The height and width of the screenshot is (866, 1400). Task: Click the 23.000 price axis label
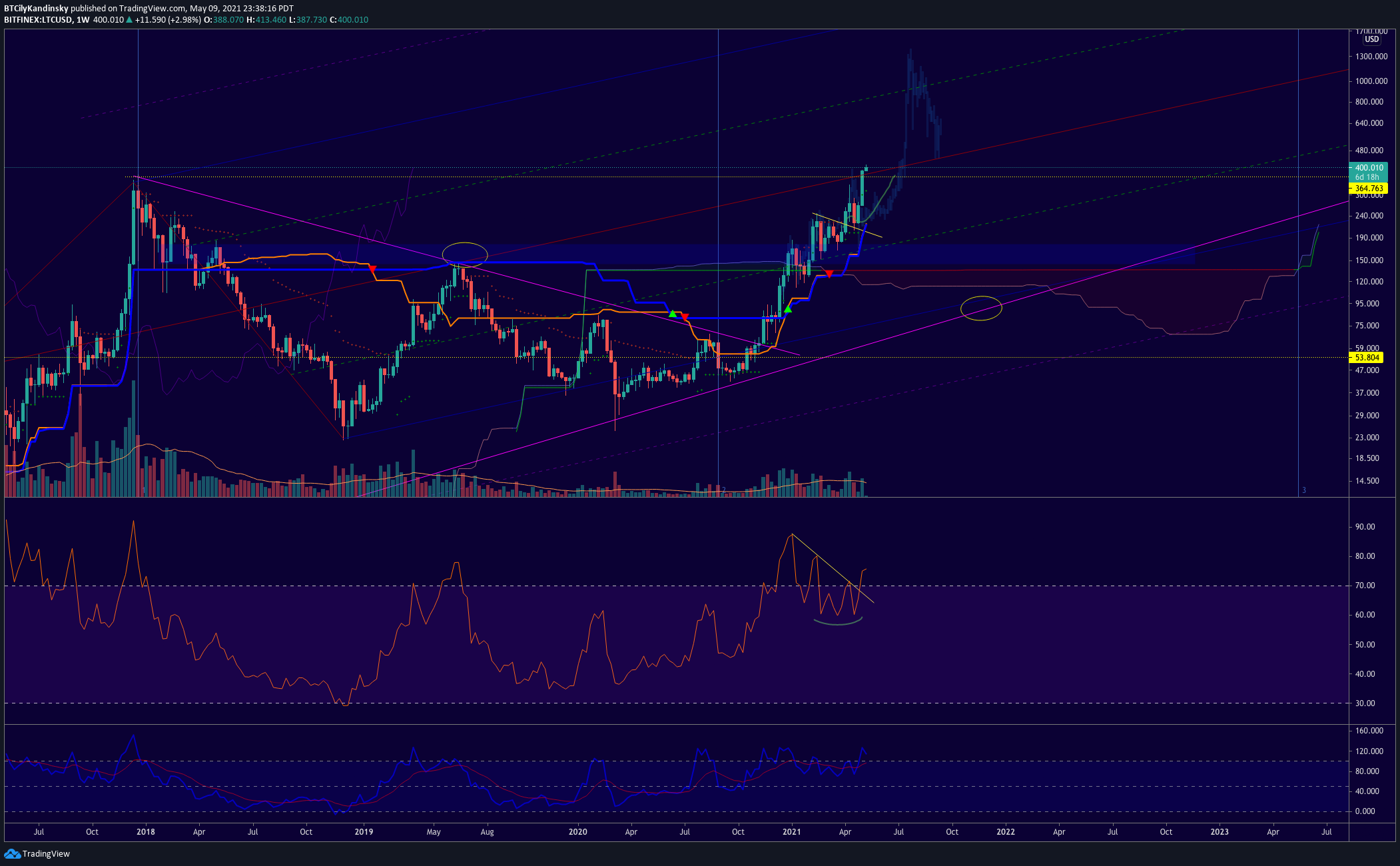[x=1367, y=438]
